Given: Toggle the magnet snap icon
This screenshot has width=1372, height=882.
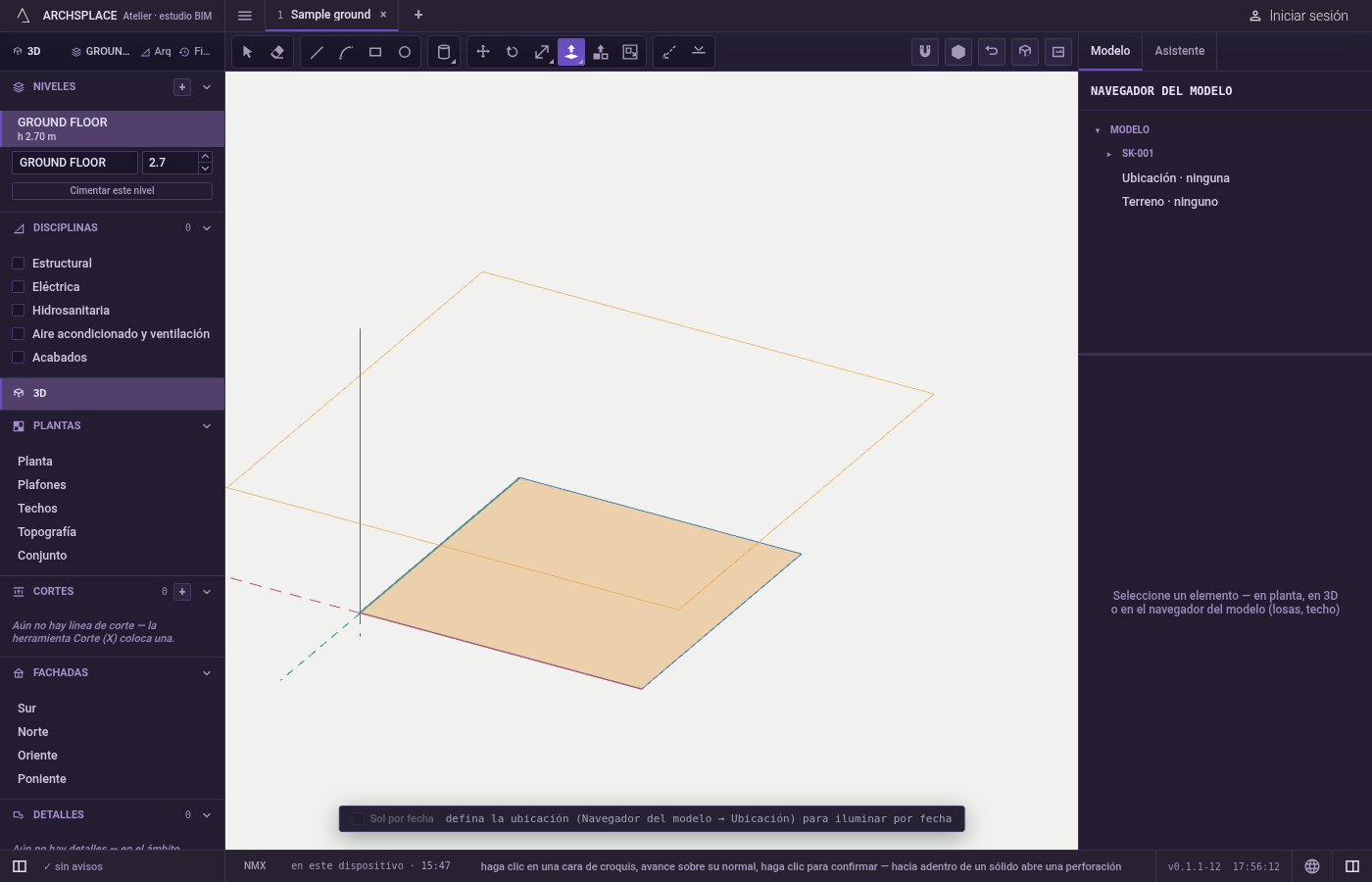Looking at the screenshot, I should (925, 52).
